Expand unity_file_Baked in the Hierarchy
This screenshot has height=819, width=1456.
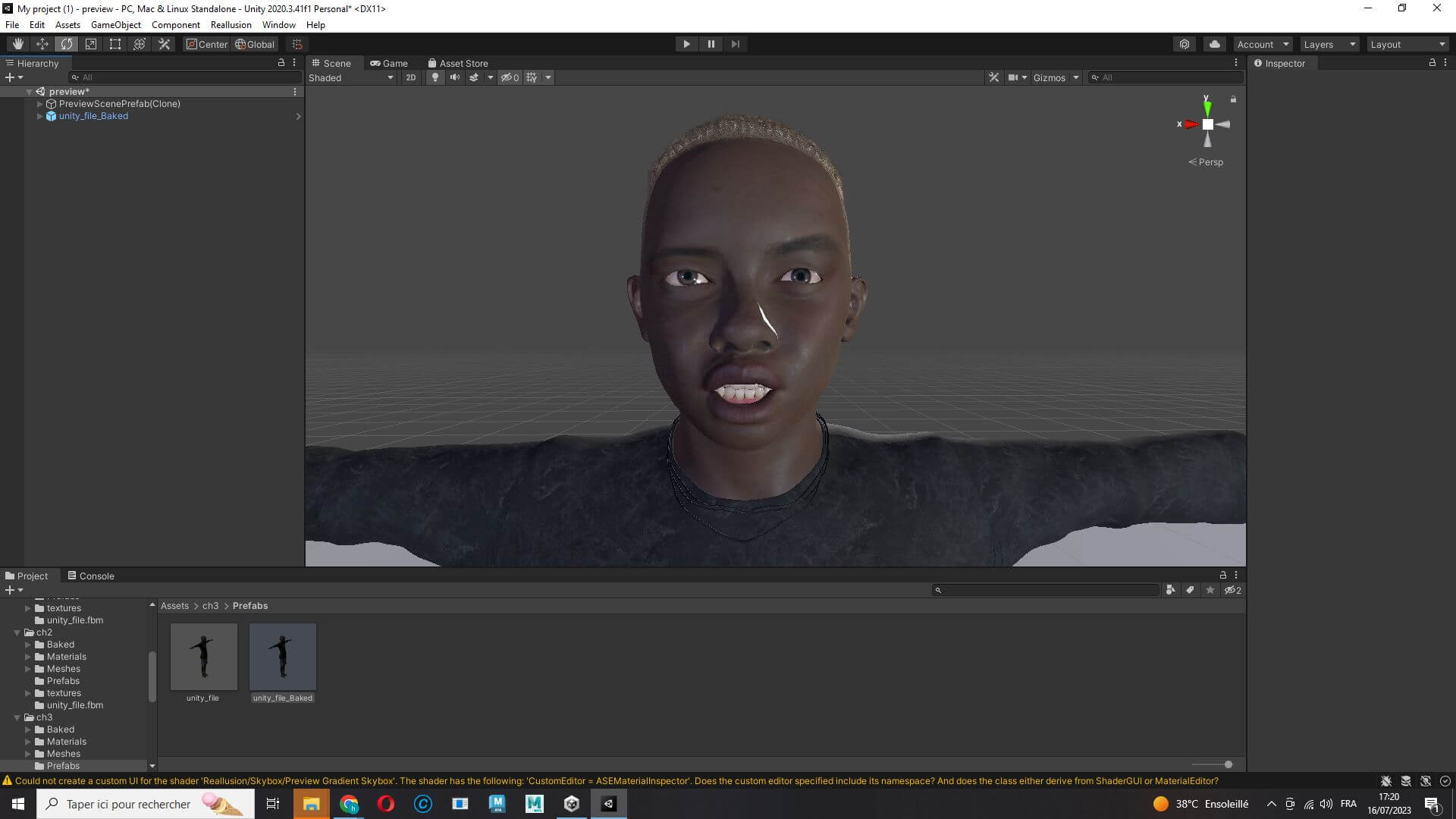pyautogui.click(x=39, y=116)
